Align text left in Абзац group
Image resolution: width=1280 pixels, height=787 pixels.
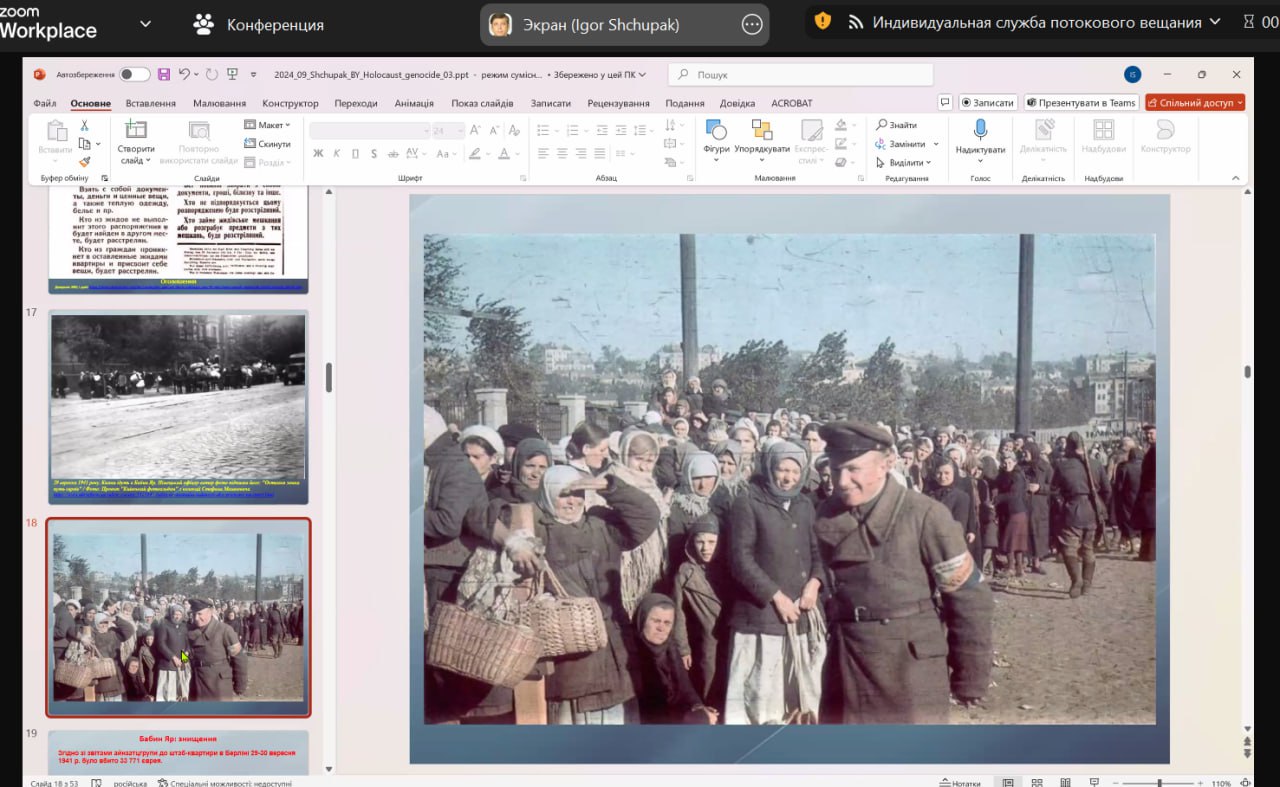[543, 153]
